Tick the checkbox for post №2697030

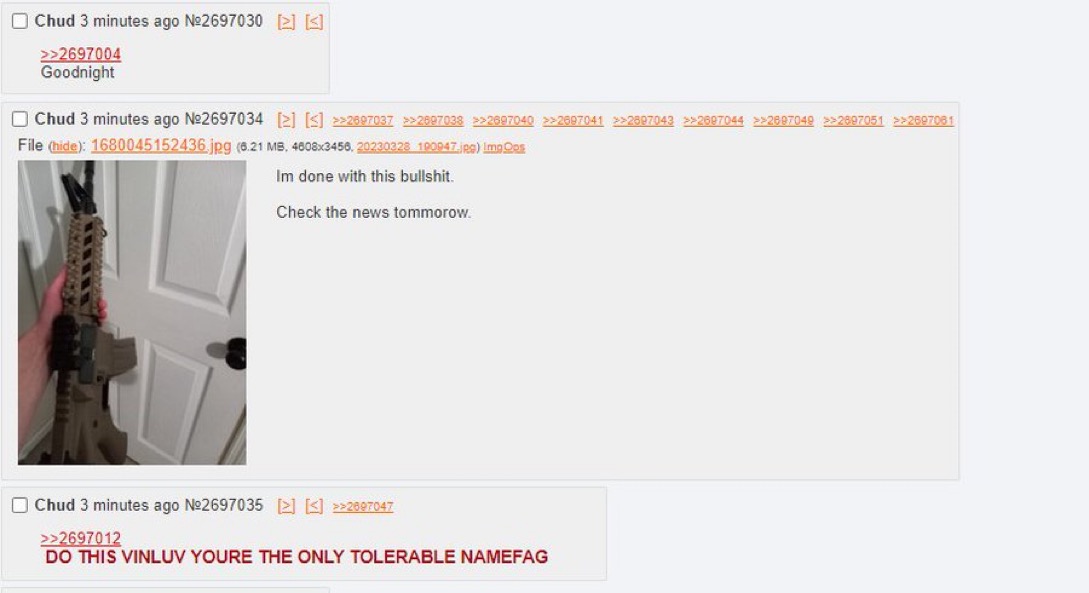click(20, 21)
